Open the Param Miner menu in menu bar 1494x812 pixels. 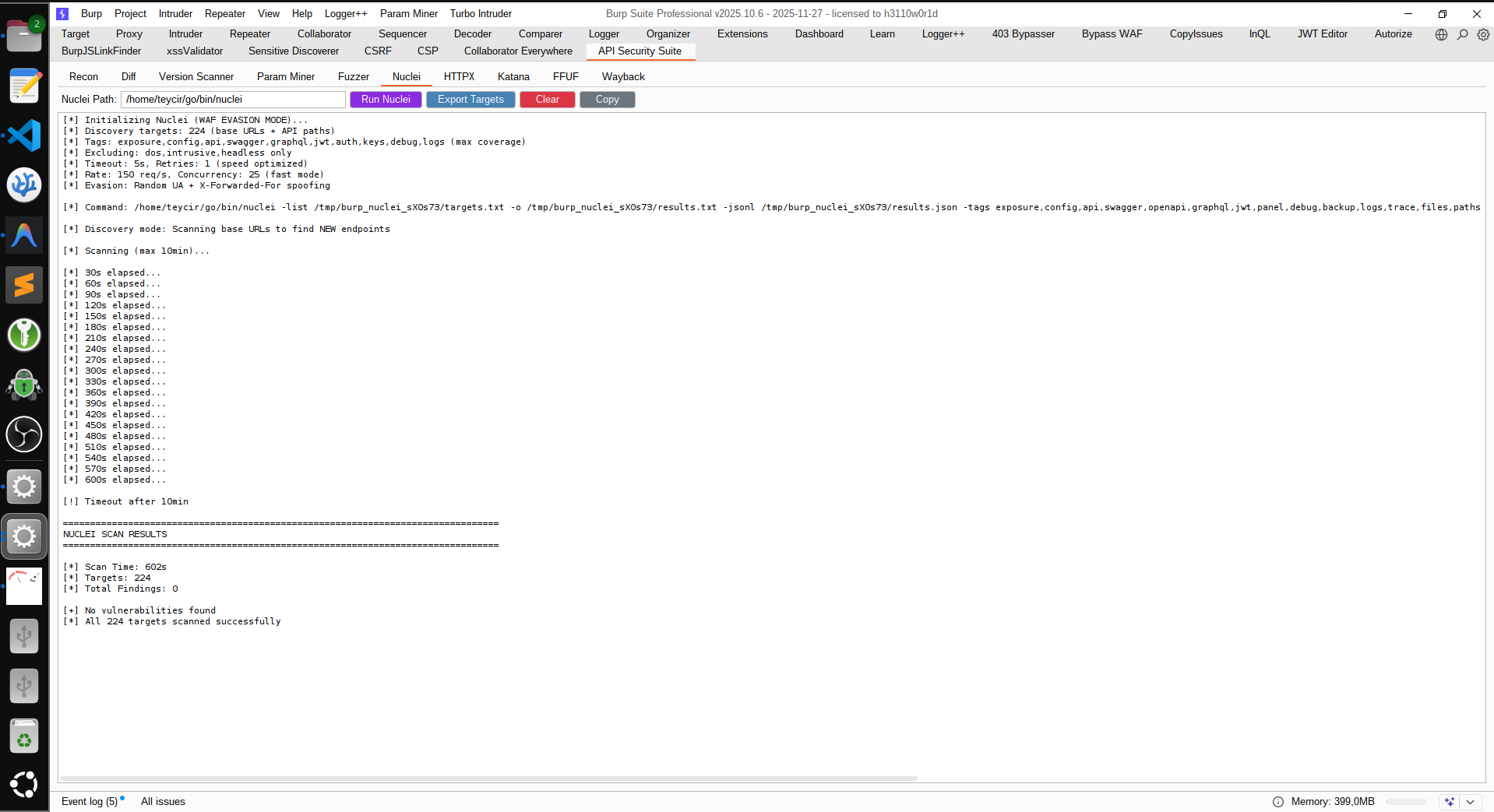[409, 13]
